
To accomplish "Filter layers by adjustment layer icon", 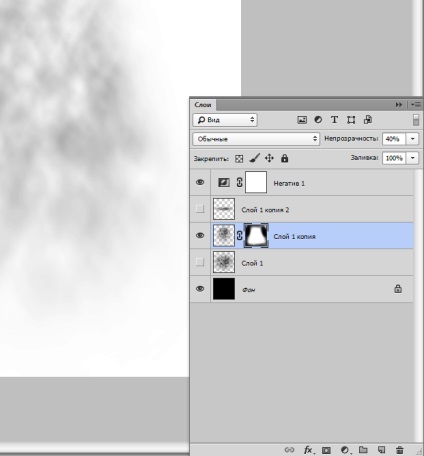I will (x=318, y=120).
